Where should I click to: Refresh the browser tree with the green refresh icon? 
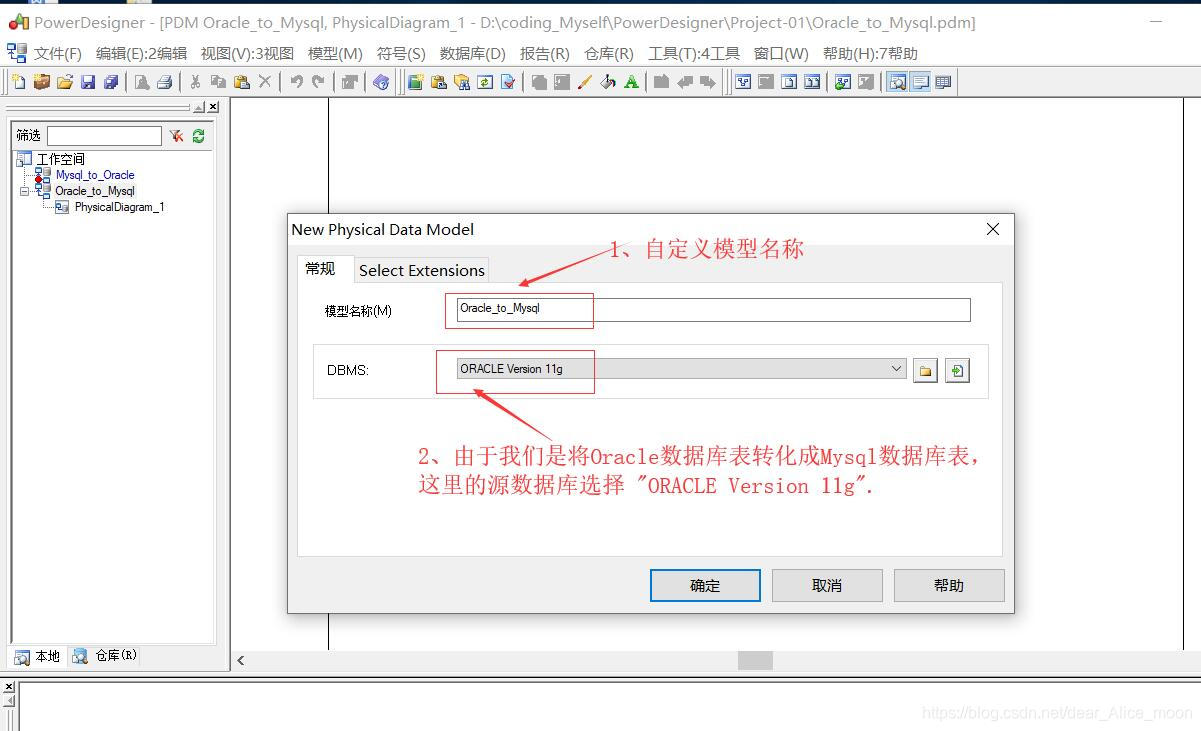pyautogui.click(x=198, y=136)
